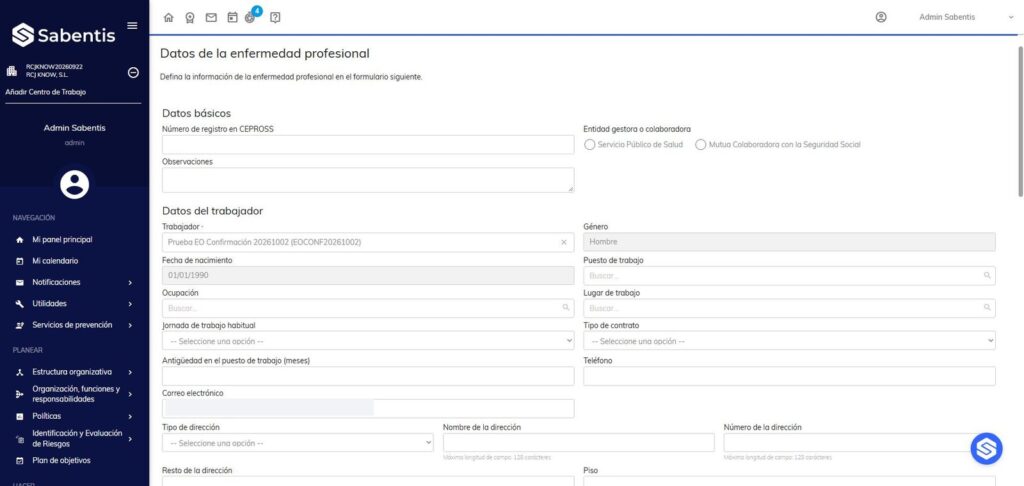Click the Servicios de prevención sidebar icon
The image size is (1024, 486).
click(20, 325)
